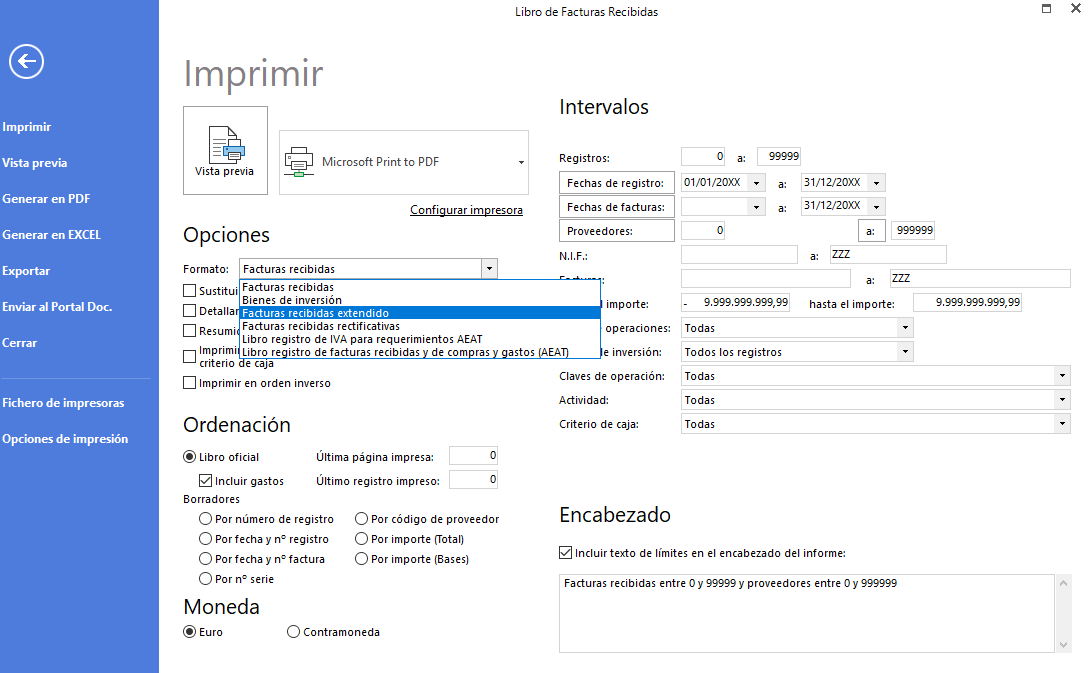Toggle the Sustituir checkbox under Opciones
The image size is (1089, 673).
coord(190,290)
